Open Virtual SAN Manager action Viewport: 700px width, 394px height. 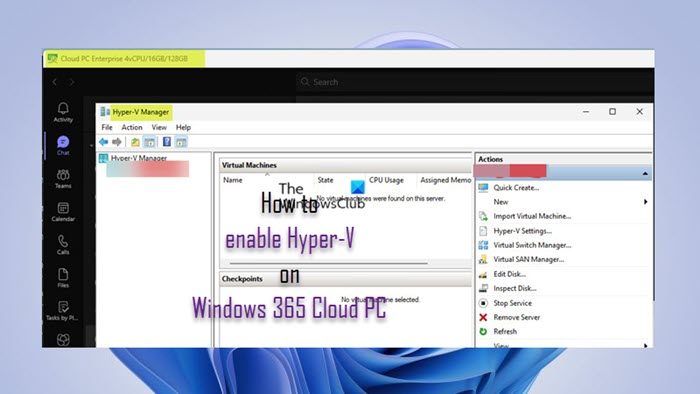[x=529, y=259]
